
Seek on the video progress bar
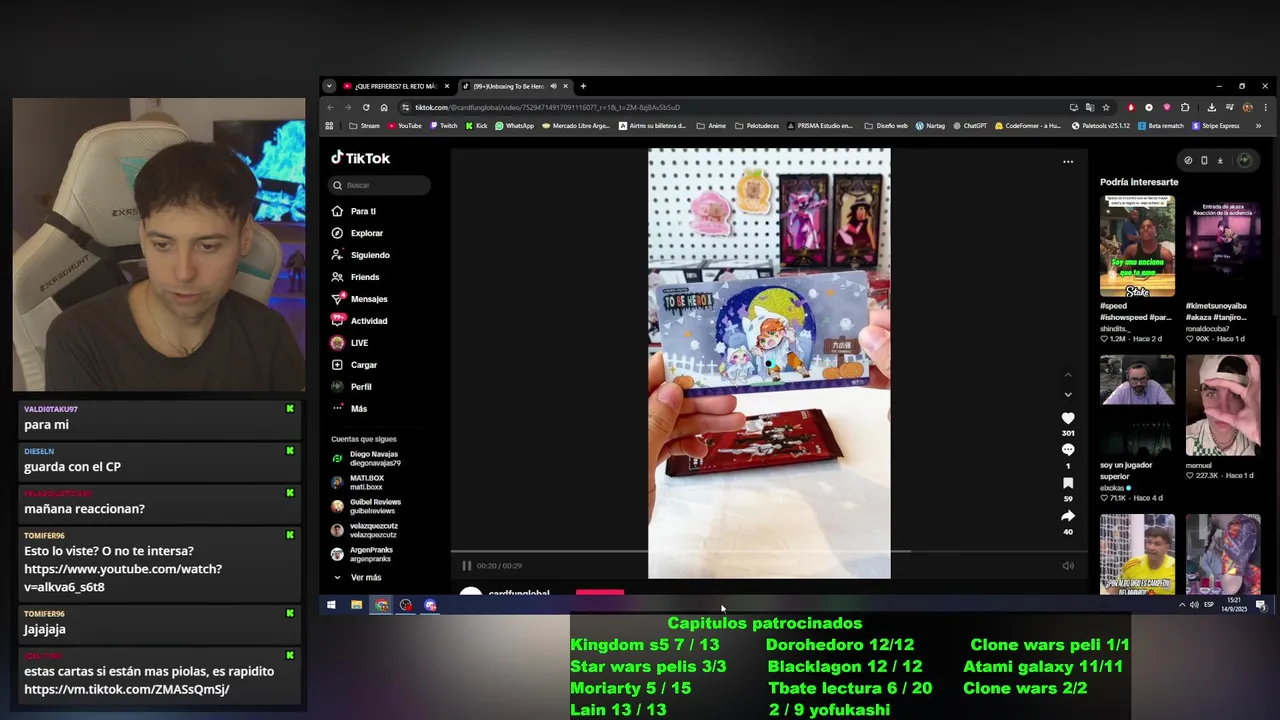tap(768, 551)
